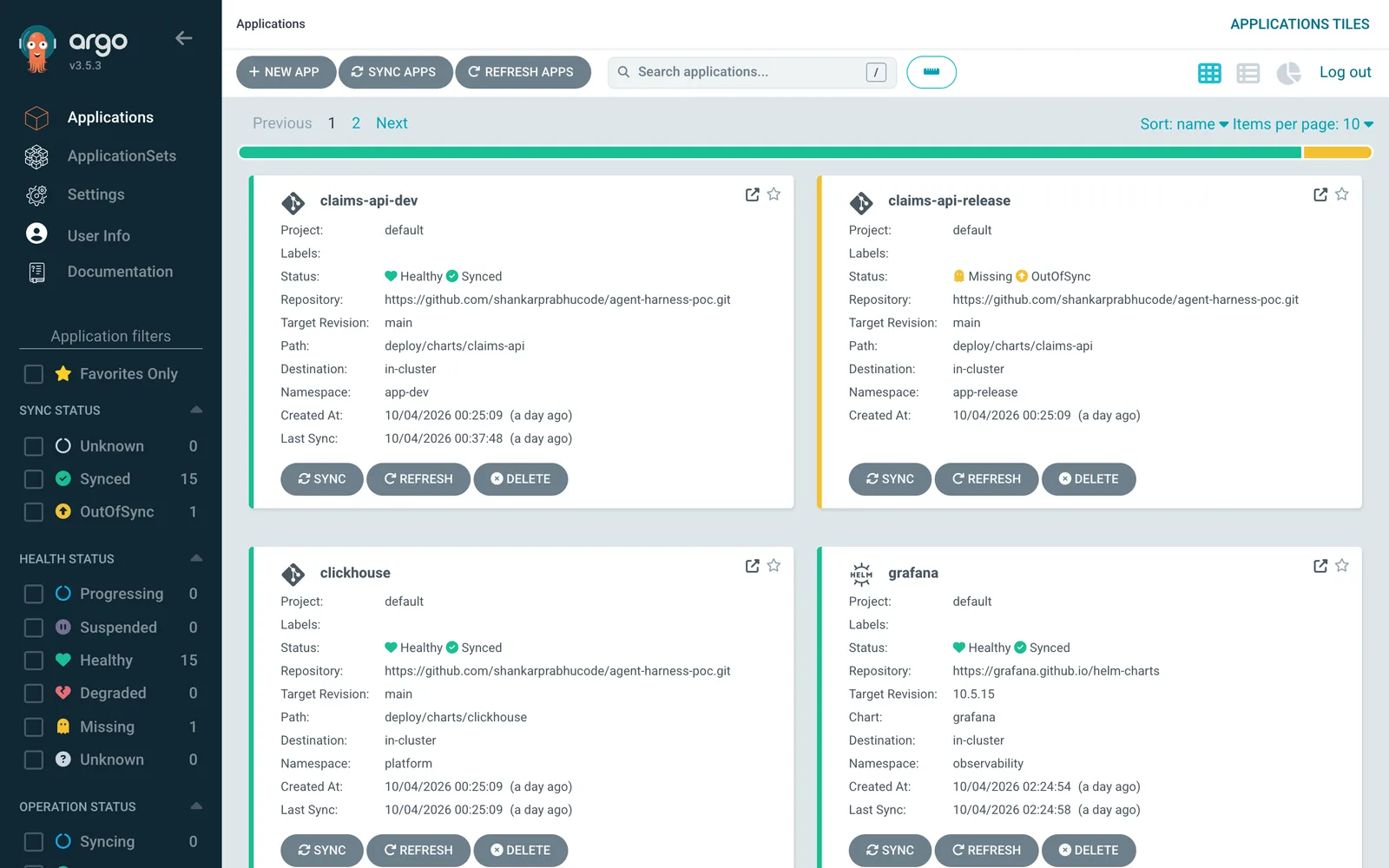This screenshot has width=1389, height=868.
Task: Open clickhouse external link icon
Action: (x=753, y=566)
